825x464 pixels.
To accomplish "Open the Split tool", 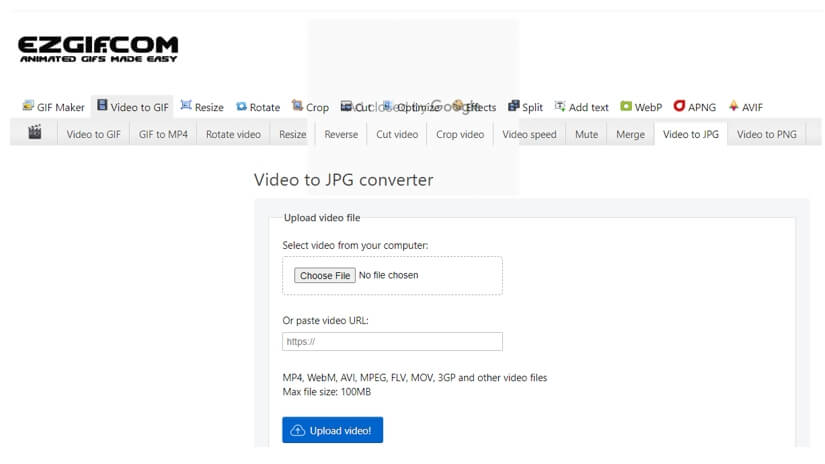I will [525, 107].
